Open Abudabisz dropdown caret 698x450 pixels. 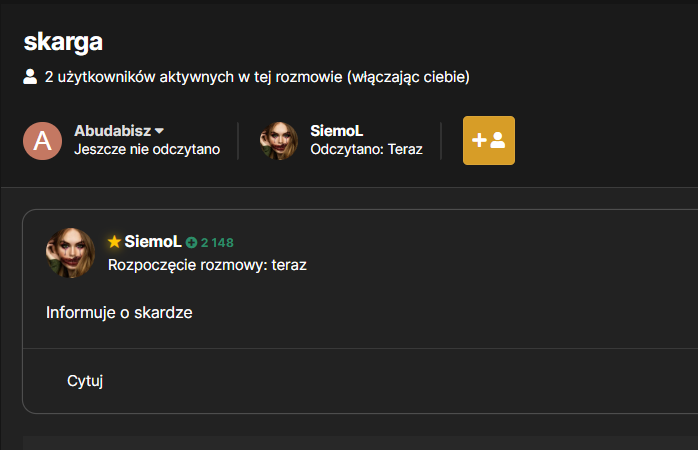tap(159, 131)
